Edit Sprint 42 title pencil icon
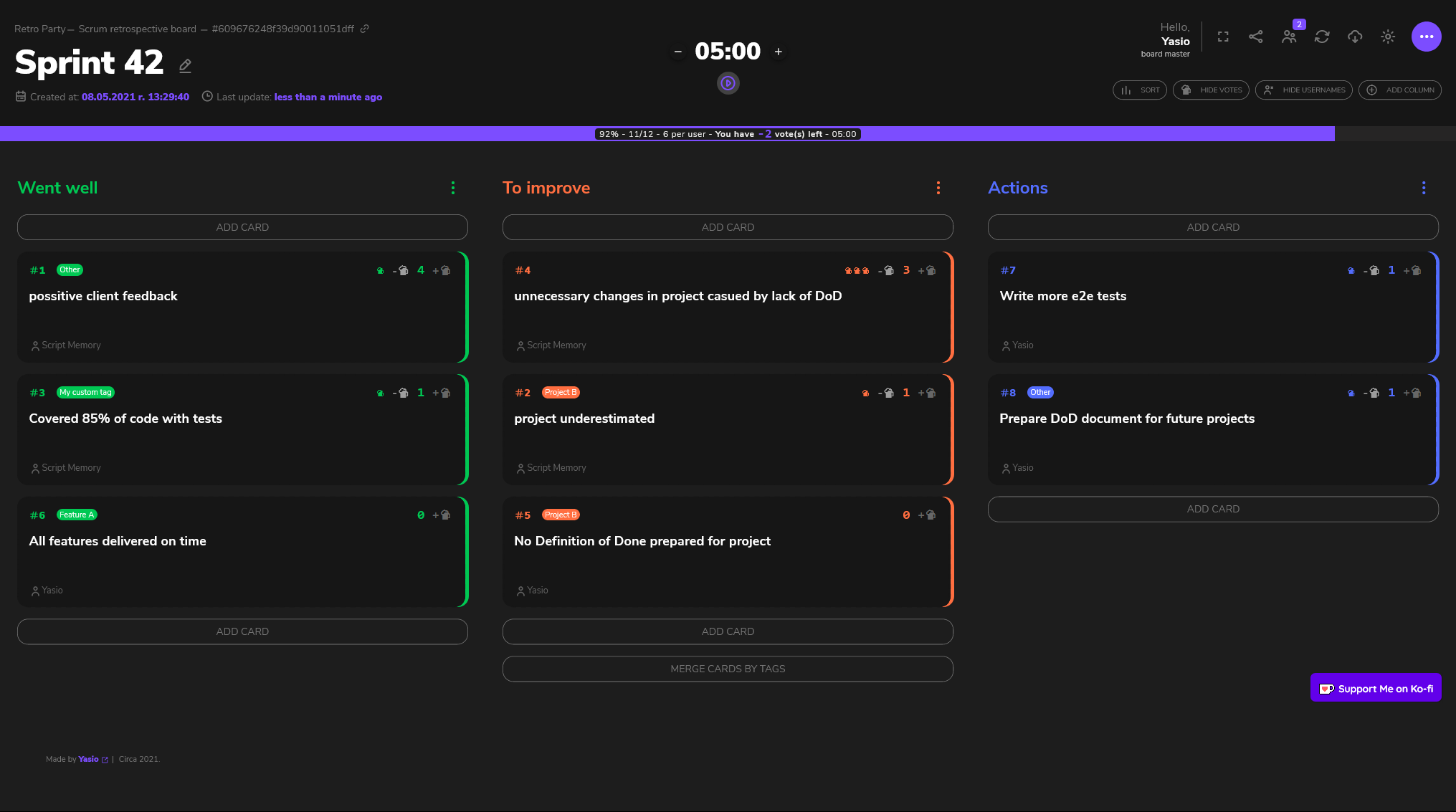Image resolution: width=1456 pixels, height=812 pixels. point(185,66)
